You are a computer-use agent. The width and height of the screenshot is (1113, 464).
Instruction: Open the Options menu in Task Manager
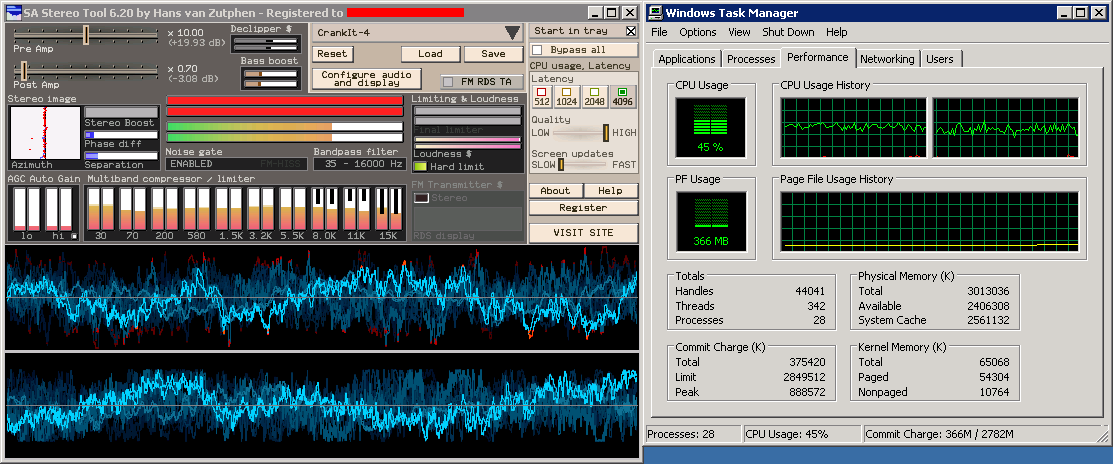[698, 32]
